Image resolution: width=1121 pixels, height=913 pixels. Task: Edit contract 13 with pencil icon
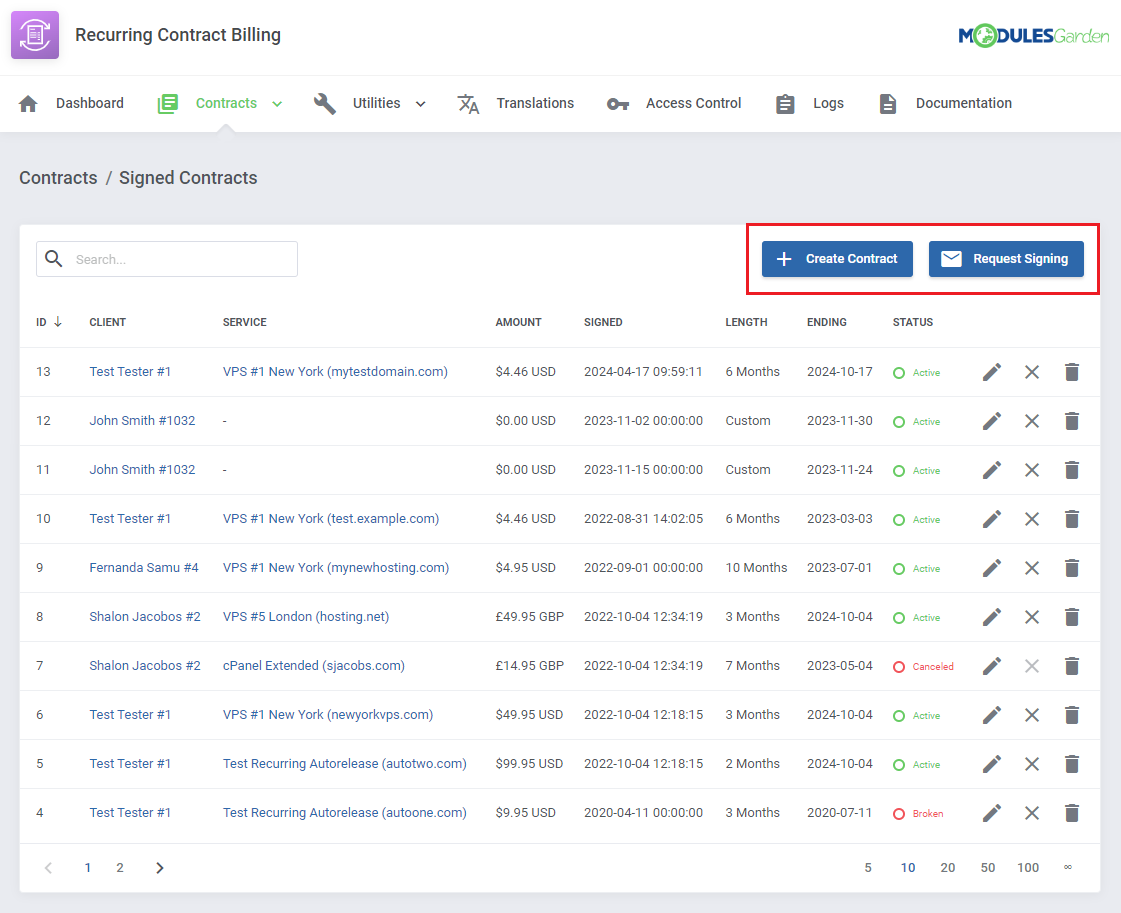(992, 372)
